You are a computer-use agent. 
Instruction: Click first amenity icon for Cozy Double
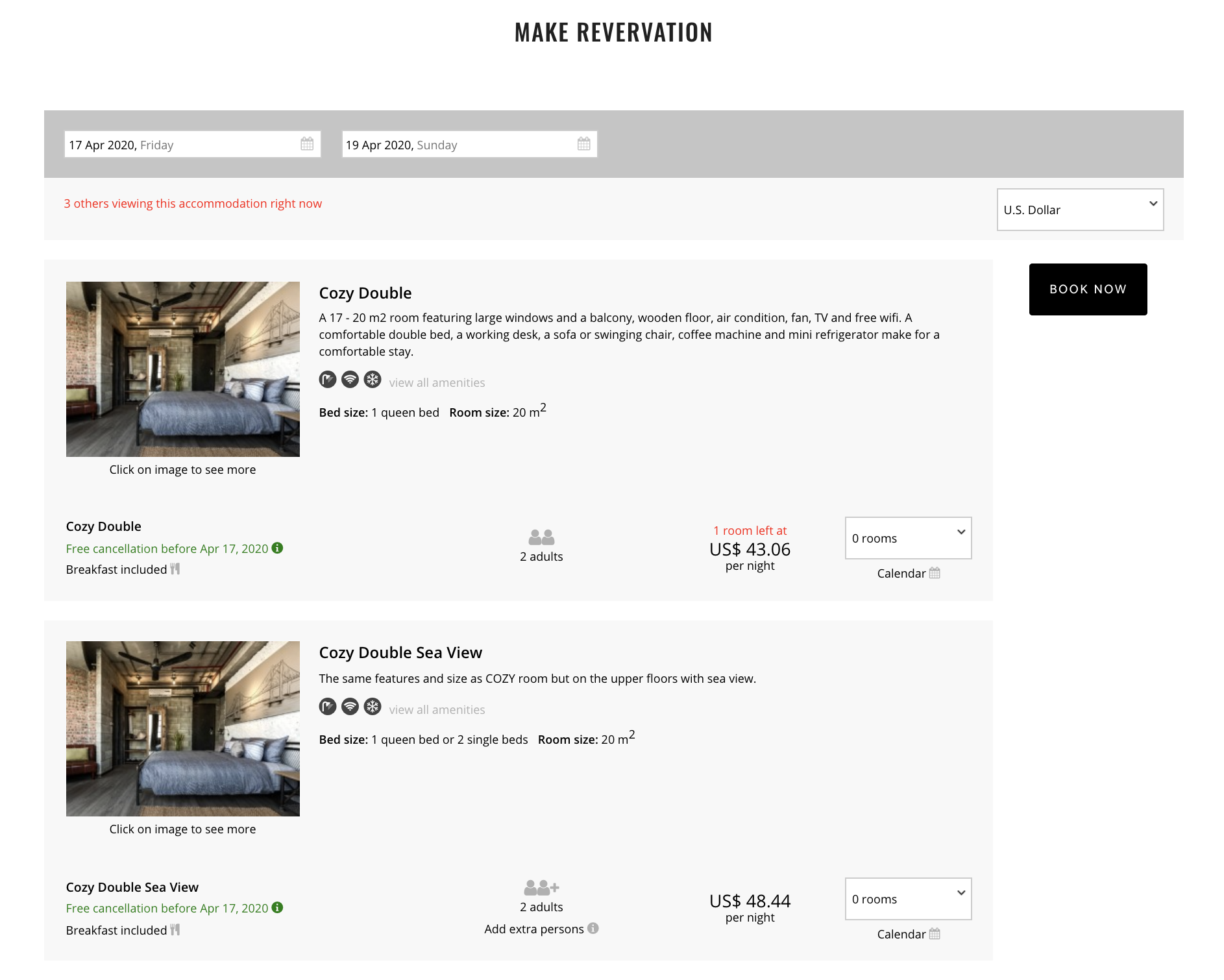328,380
